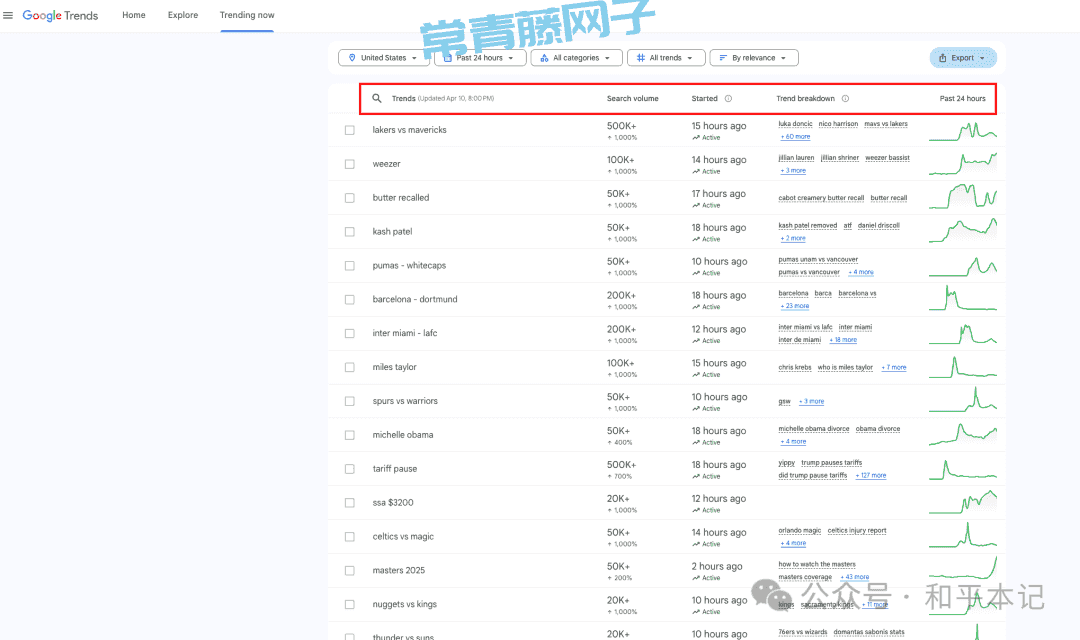Check the weezer row checkbox
The width and height of the screenshot is (1080, 640).
[x=350, y=164]
